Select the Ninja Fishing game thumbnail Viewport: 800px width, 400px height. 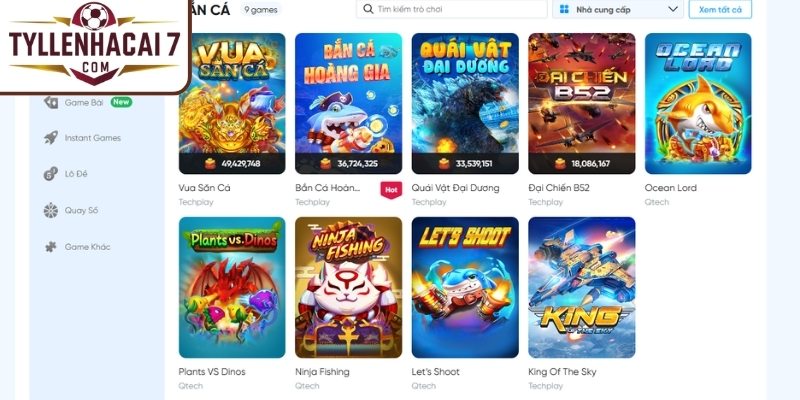pos(348,287)
